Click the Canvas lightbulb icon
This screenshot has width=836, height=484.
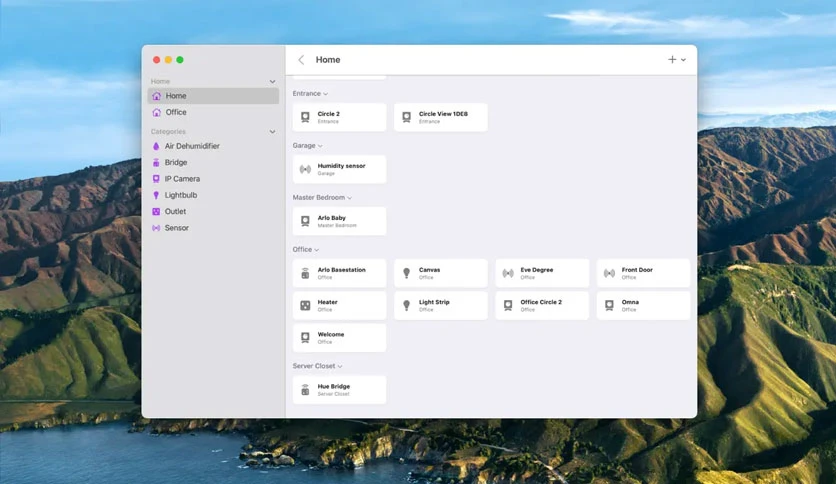point(406,273)
